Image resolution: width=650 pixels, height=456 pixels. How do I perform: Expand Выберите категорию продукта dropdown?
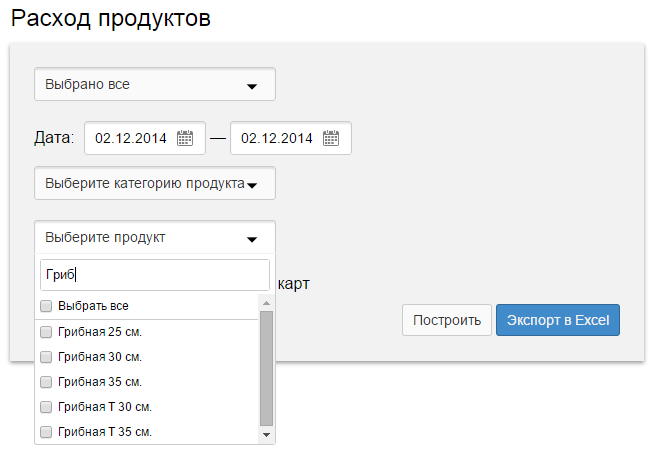pyautogui.click(x=155, y=183)
